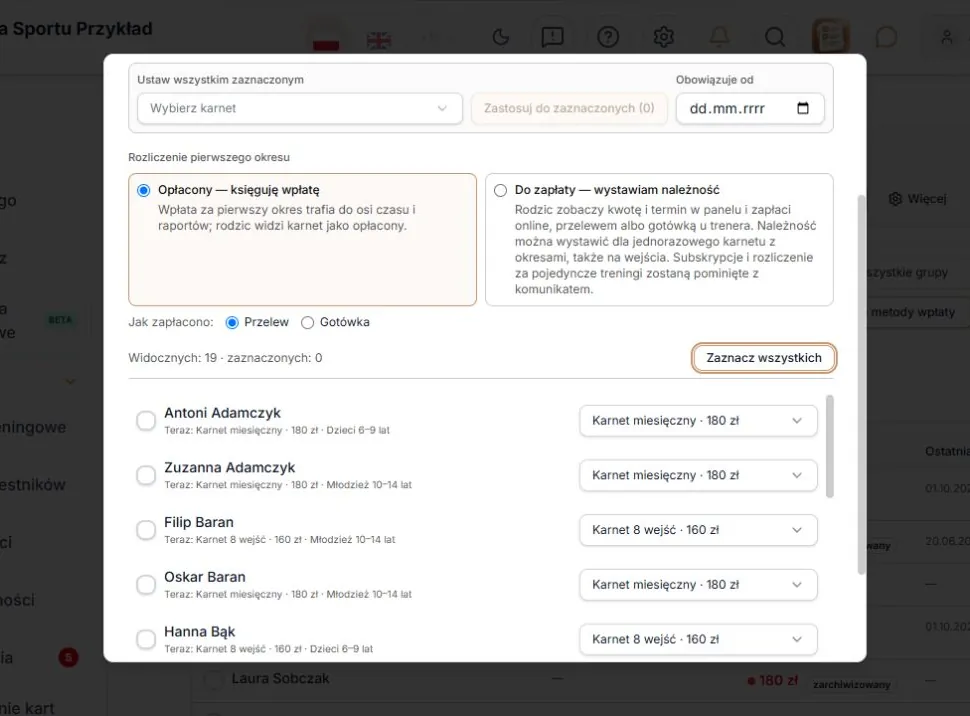
Task: Open the feedback report icon
Action: pyautogui.click(x=552, y=37)
